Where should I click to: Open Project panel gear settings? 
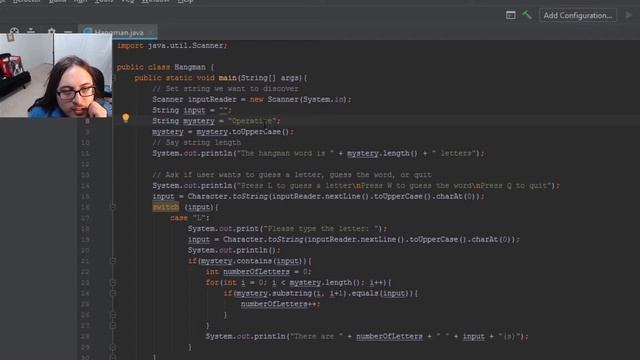coord(51,31)
